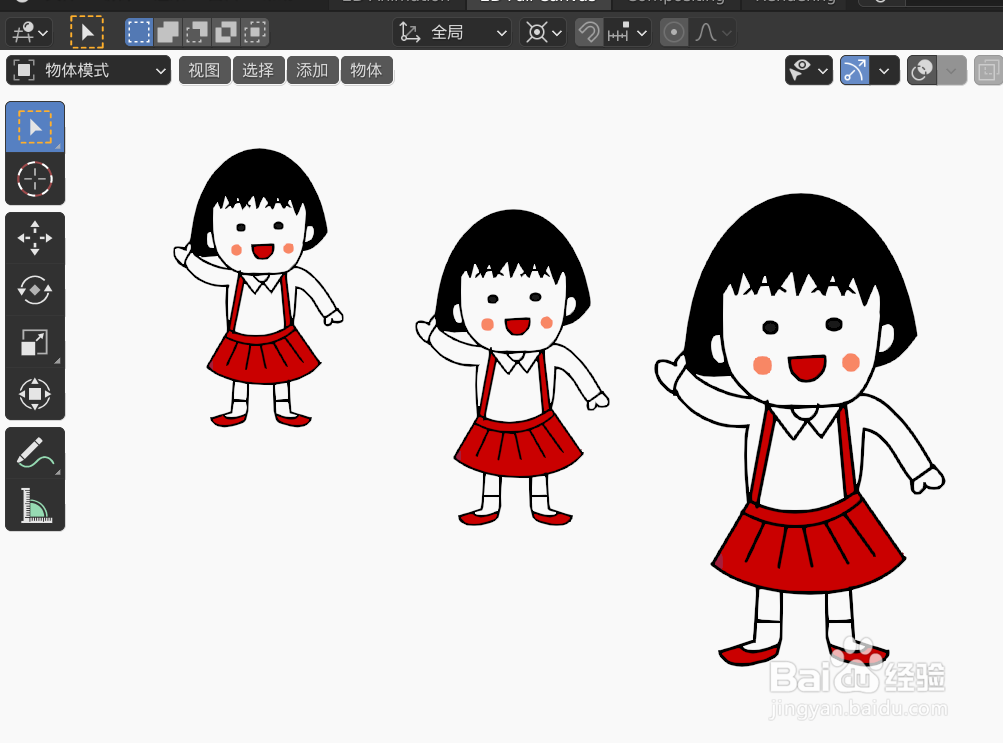Toggle X-ray view
Image resolution: width=1003 pixels, height=743 pixels.
pyautogui.click(x=988, y=70)
